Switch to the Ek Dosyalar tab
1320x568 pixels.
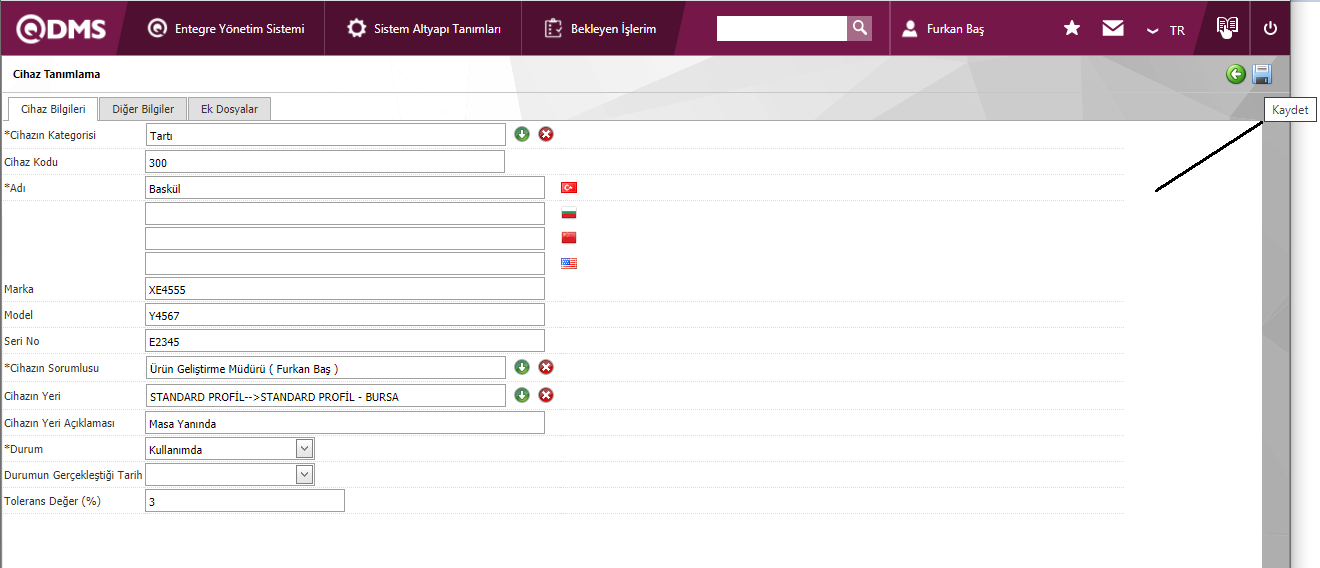click(229, 109)
